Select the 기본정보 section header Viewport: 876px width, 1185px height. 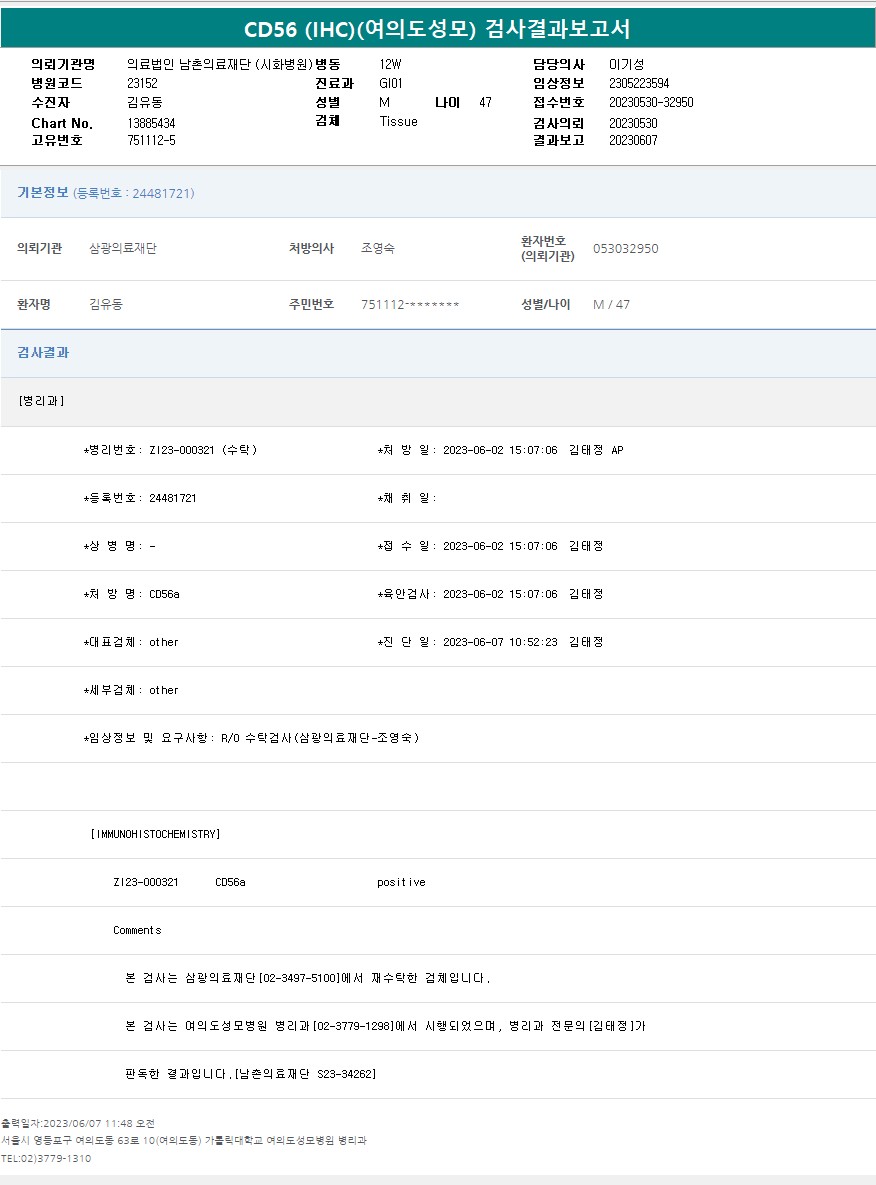tap(43, 193)
